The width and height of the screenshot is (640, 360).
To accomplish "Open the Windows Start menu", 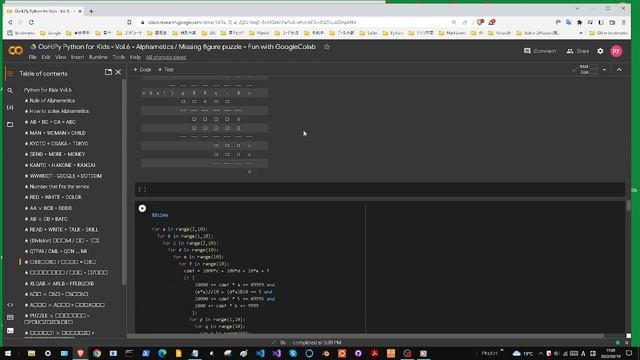I will tap(8, 353).
